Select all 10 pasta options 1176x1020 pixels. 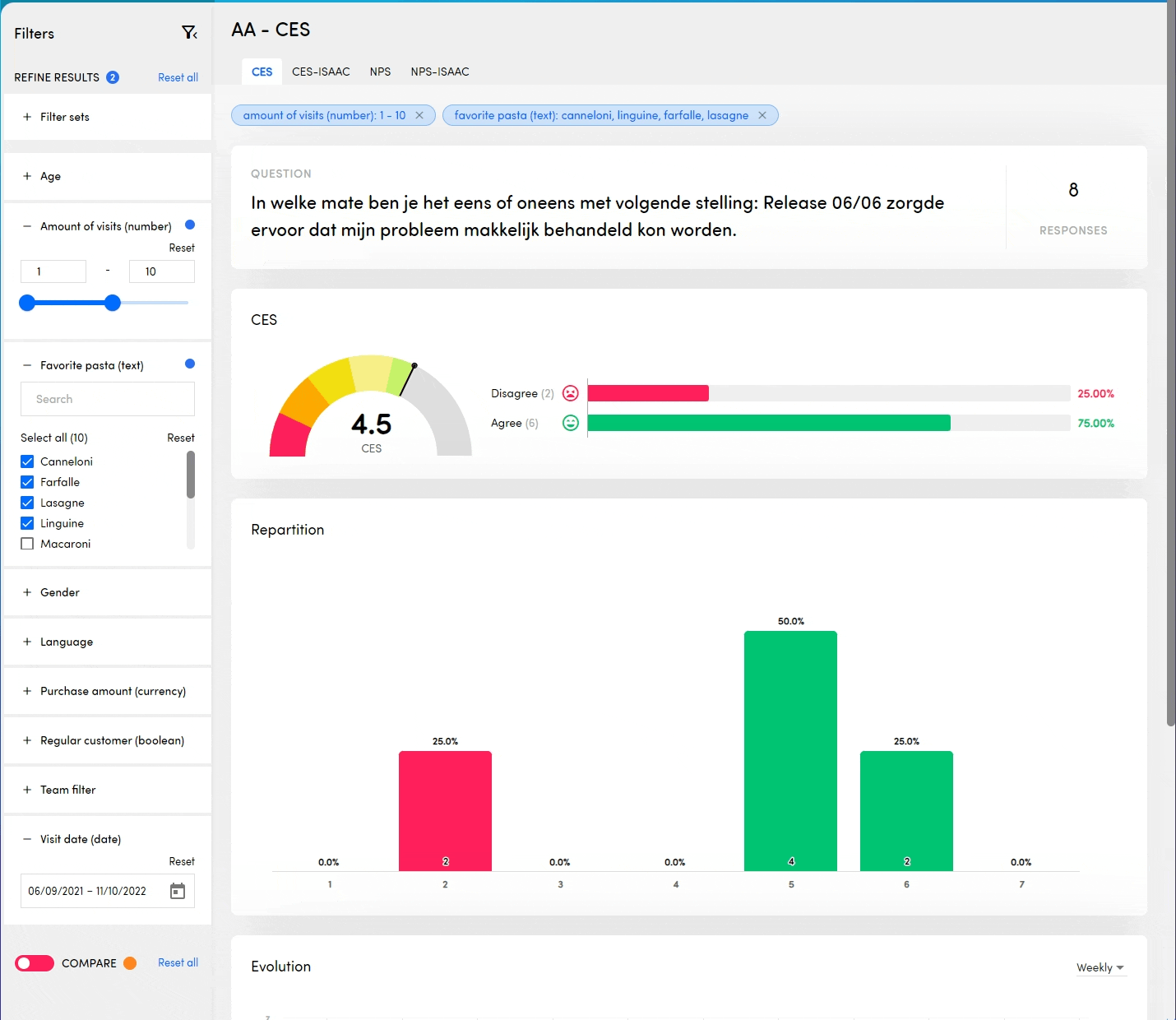point(54,438)
